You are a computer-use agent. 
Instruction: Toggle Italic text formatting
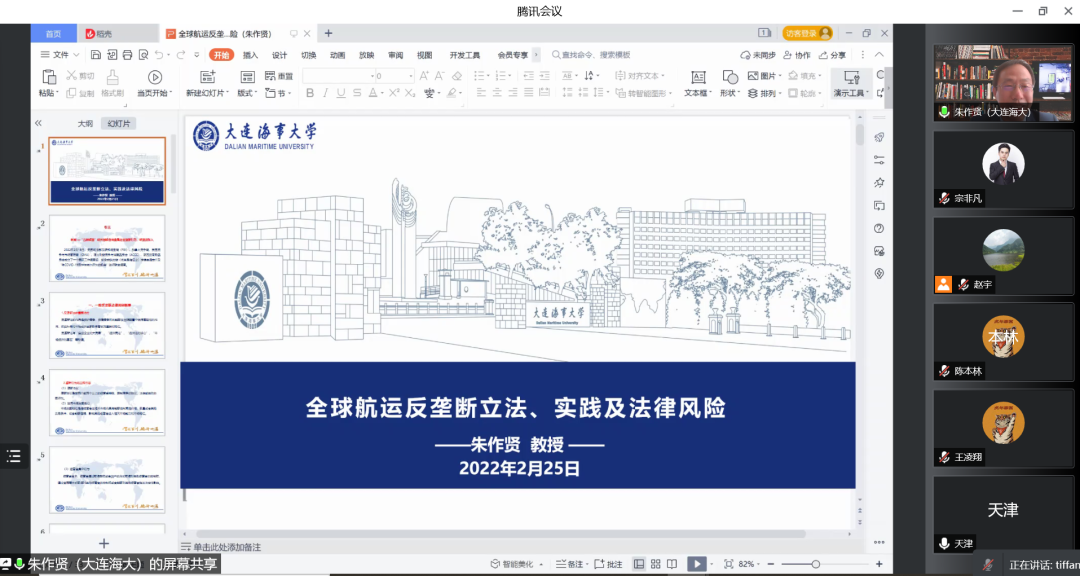326,93
